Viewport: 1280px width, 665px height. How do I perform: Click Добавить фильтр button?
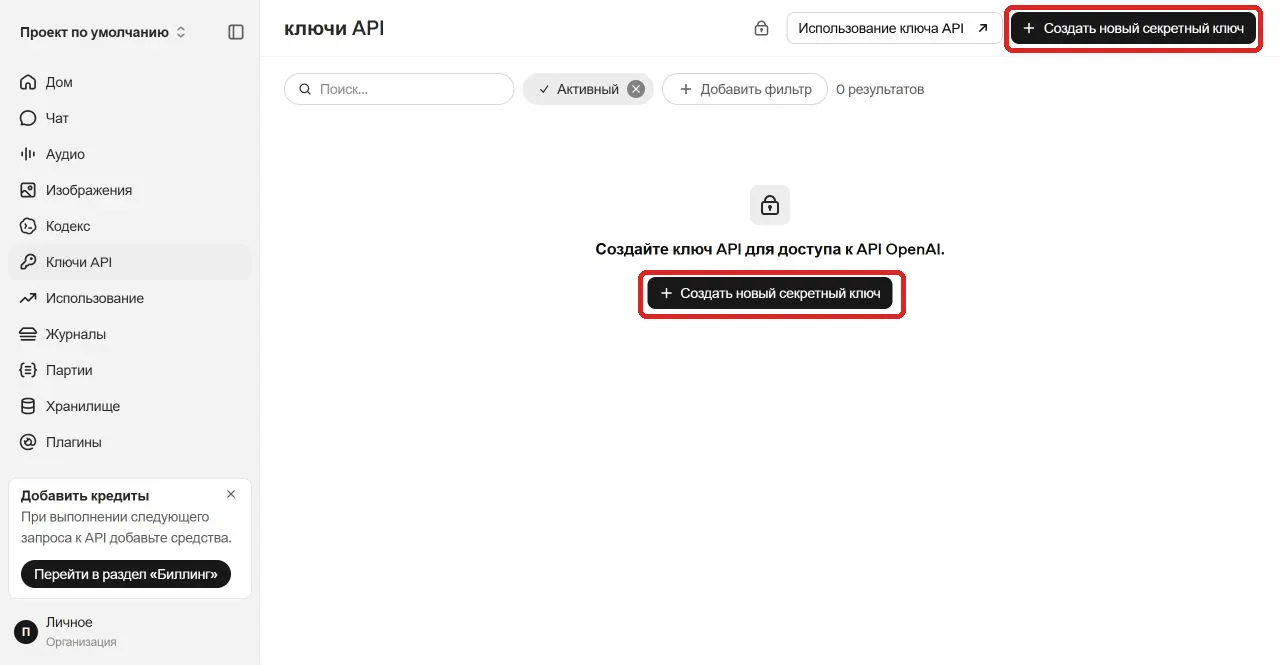pos(745,89)
